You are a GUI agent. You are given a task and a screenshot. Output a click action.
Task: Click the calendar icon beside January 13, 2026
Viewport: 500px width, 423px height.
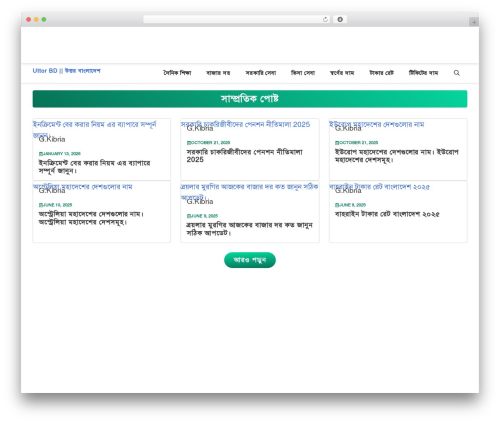41,154
